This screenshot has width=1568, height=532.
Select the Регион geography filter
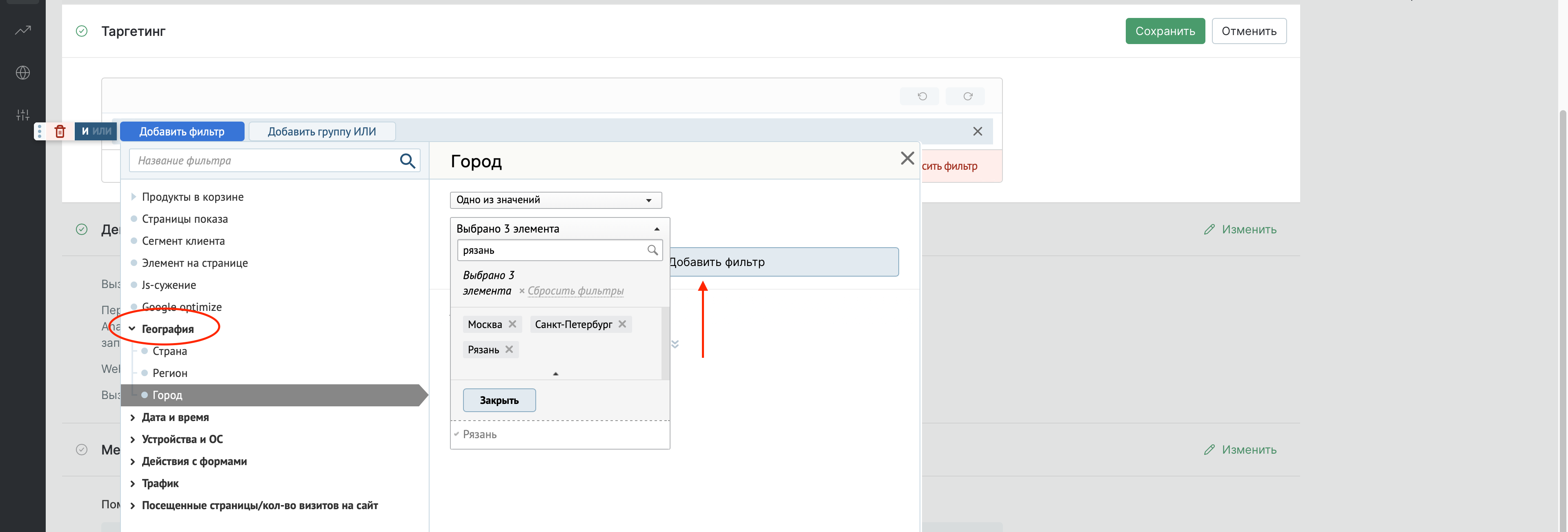click(170, 373)
